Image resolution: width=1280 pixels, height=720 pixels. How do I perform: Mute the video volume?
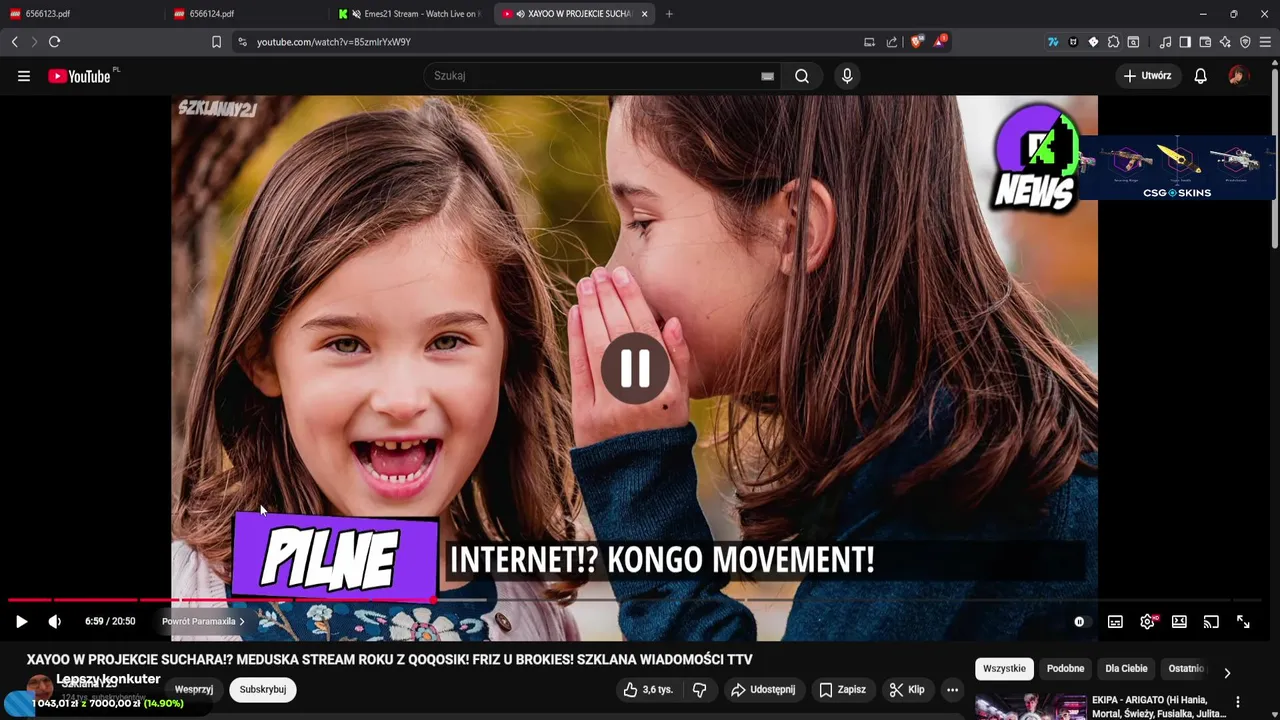coord(55,621)
